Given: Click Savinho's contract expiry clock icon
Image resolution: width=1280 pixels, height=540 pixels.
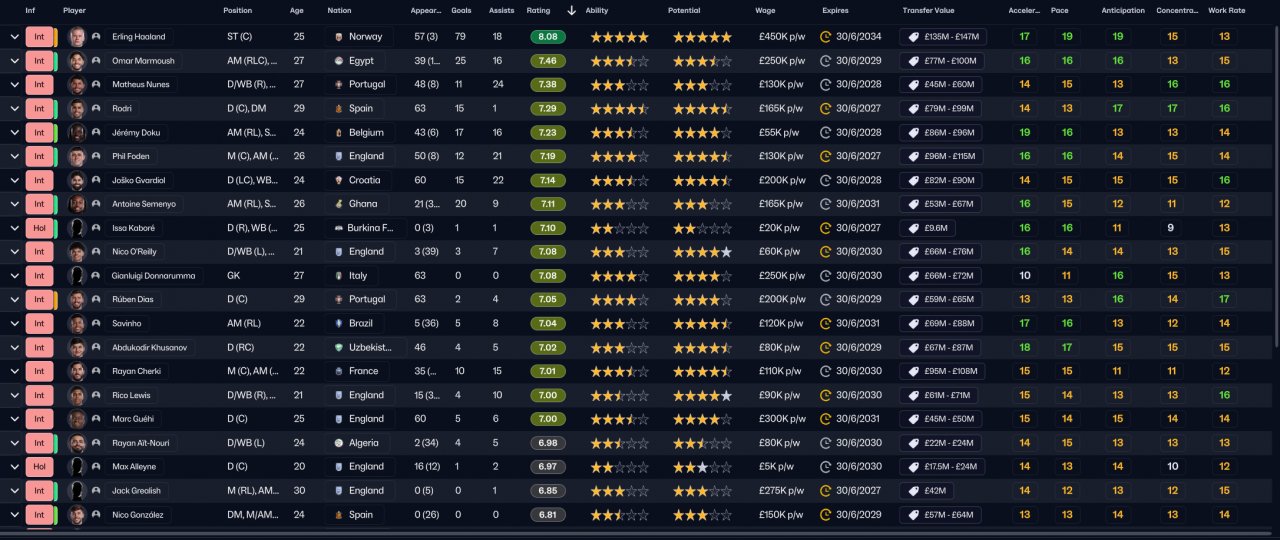Looking at the screenshot, I should point(826,323).
